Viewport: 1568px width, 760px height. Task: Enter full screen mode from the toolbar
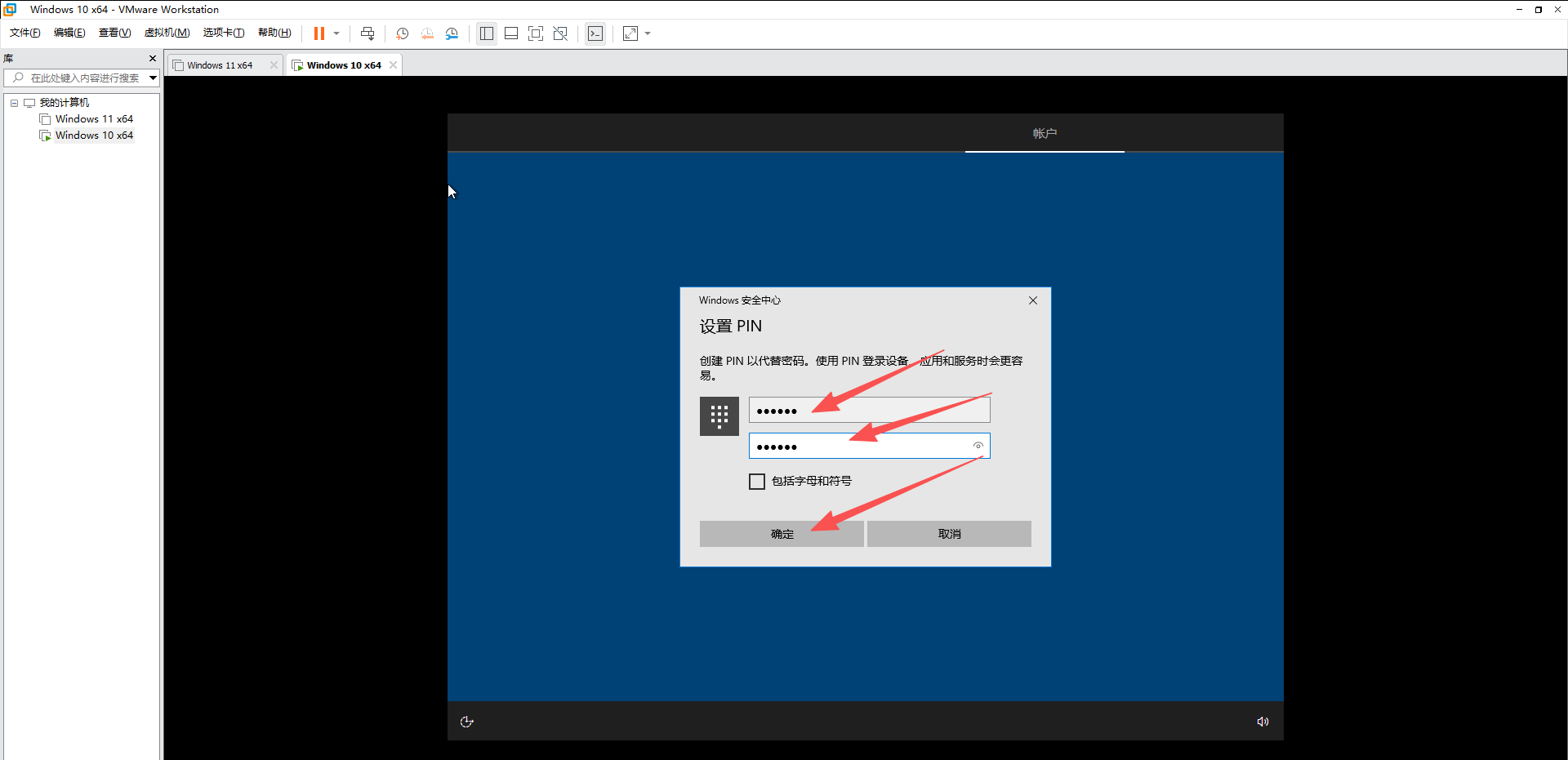(x=536, y=33)
